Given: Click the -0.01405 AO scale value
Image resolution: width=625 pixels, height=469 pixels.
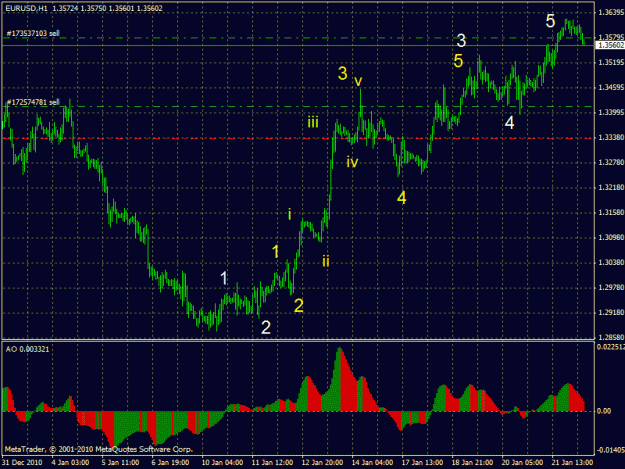Looking at the screenshot, I should pos(611,450).
